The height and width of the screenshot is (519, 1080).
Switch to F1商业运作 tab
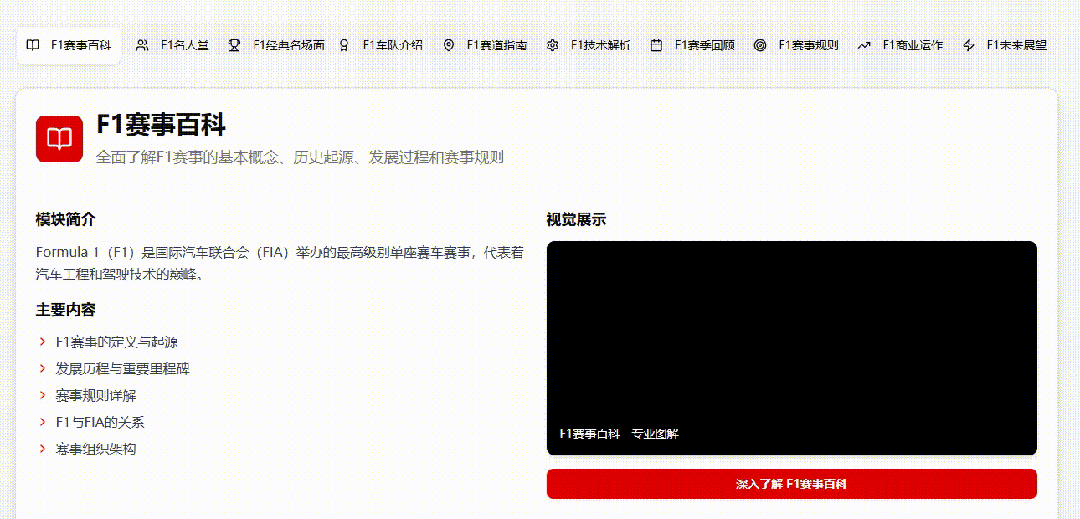[901, 45]
